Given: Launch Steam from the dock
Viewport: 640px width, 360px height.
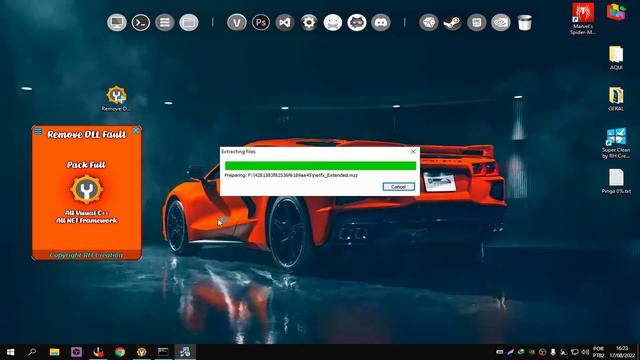Looking at the screenshot, I should click(453, 22).
